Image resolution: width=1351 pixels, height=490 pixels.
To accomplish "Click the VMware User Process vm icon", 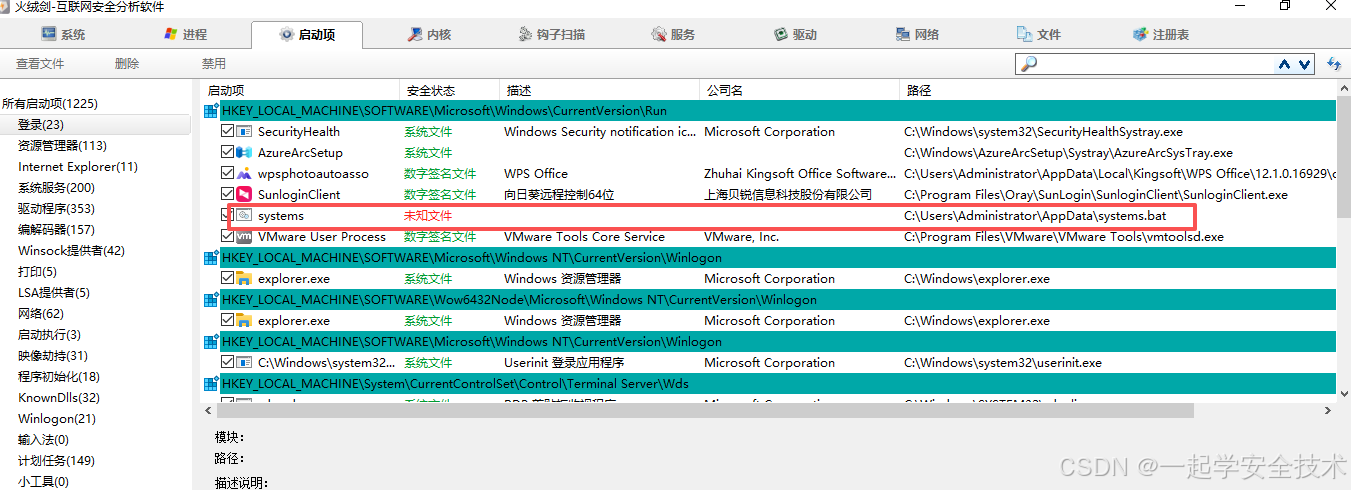I will (243, 237).
